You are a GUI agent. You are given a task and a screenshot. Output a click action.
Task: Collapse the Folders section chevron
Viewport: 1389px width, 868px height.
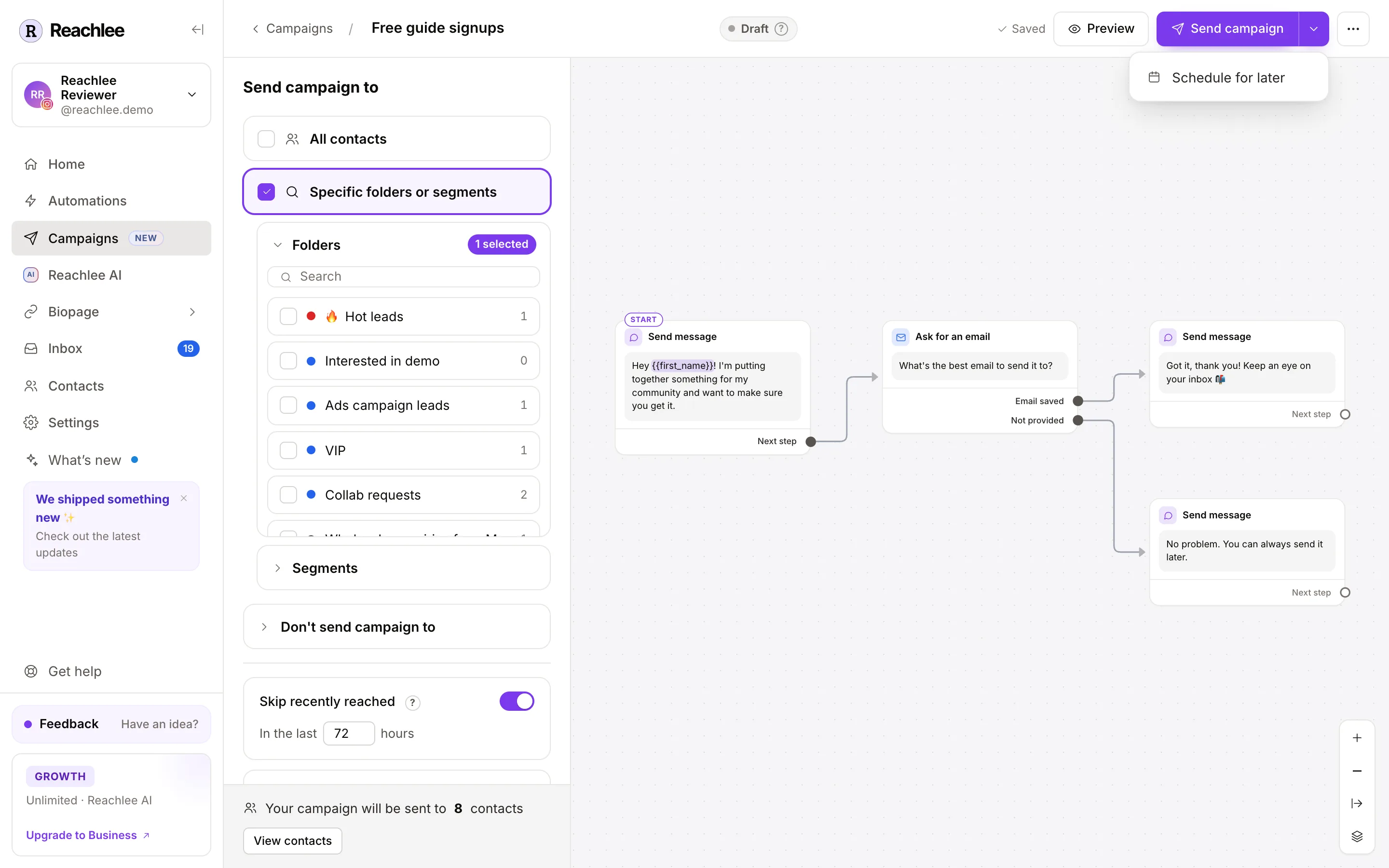tap(278, 245)
